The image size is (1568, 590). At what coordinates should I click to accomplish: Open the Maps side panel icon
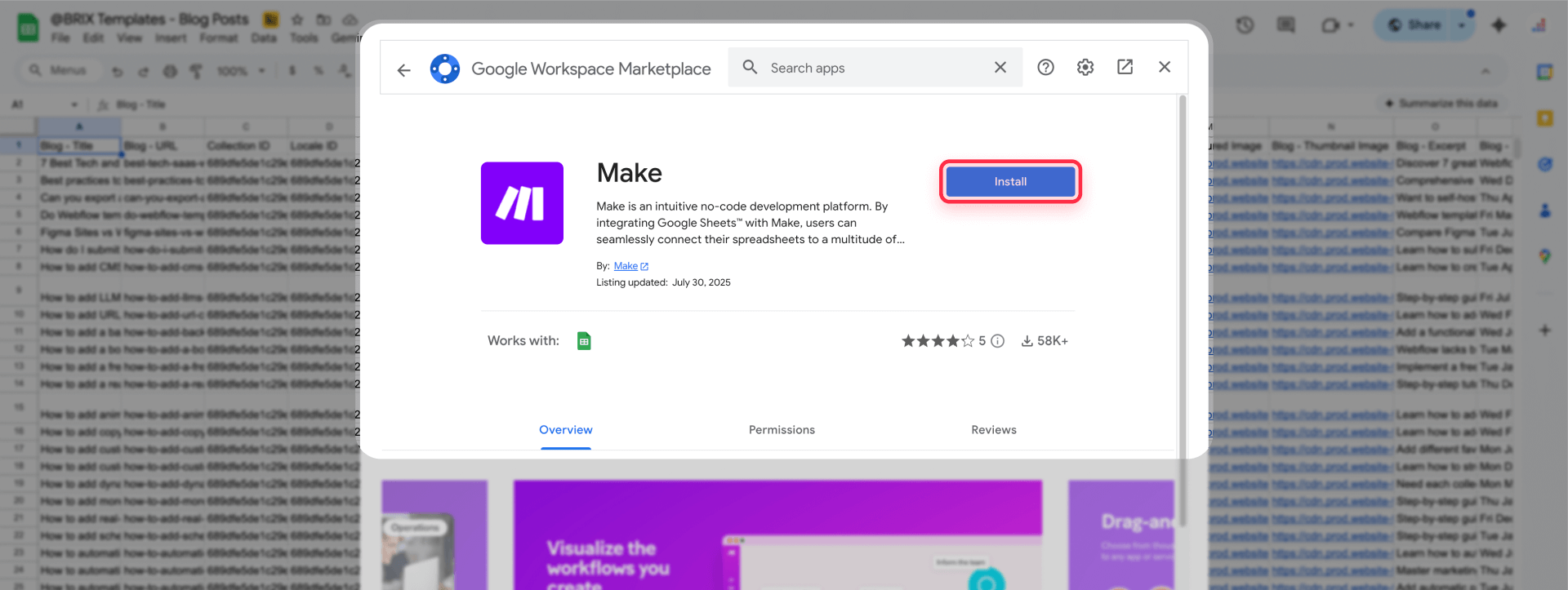click(1544, 256)
